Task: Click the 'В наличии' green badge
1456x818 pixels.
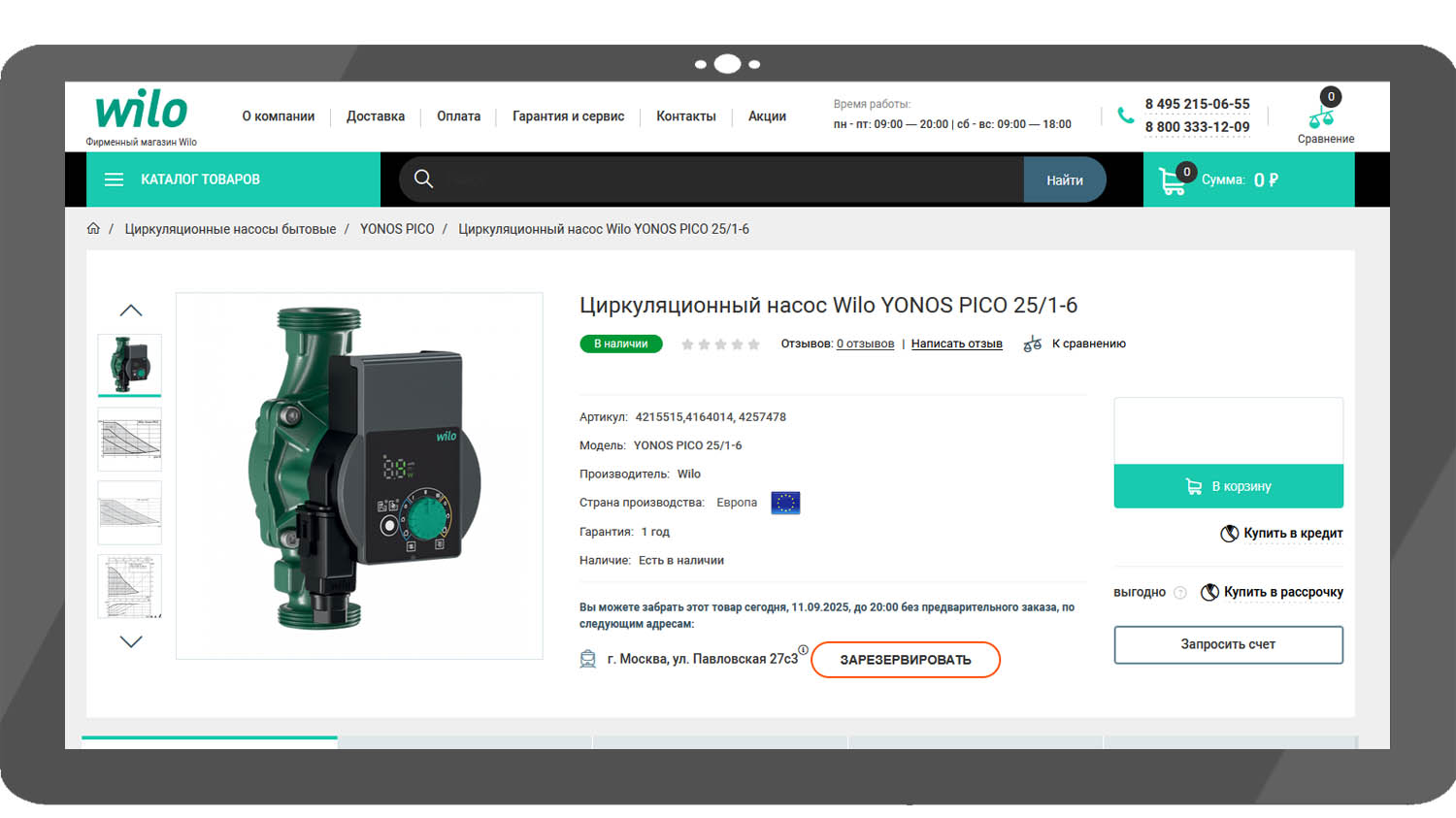Action: tap(621, 344)
